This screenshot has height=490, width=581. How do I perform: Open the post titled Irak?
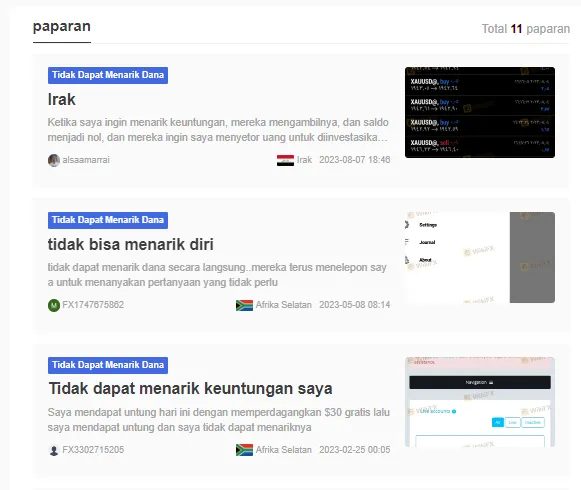62,99
